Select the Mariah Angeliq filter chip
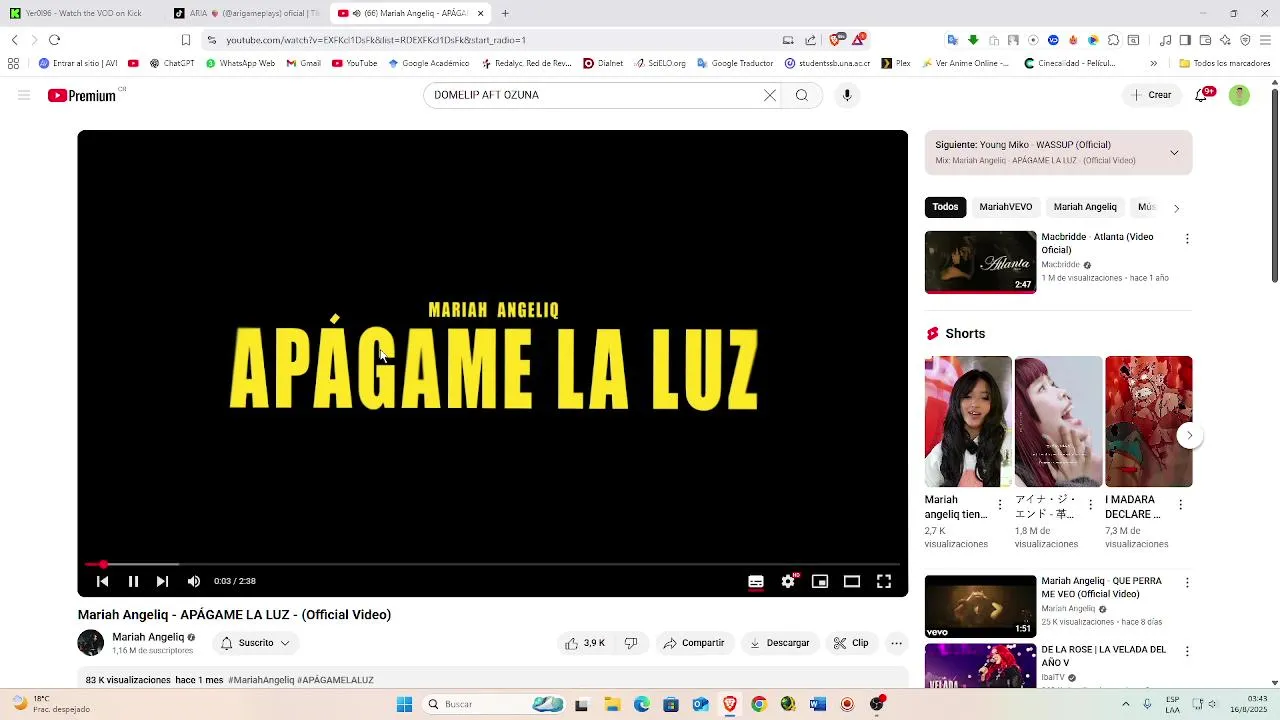 coord(1085,207)
